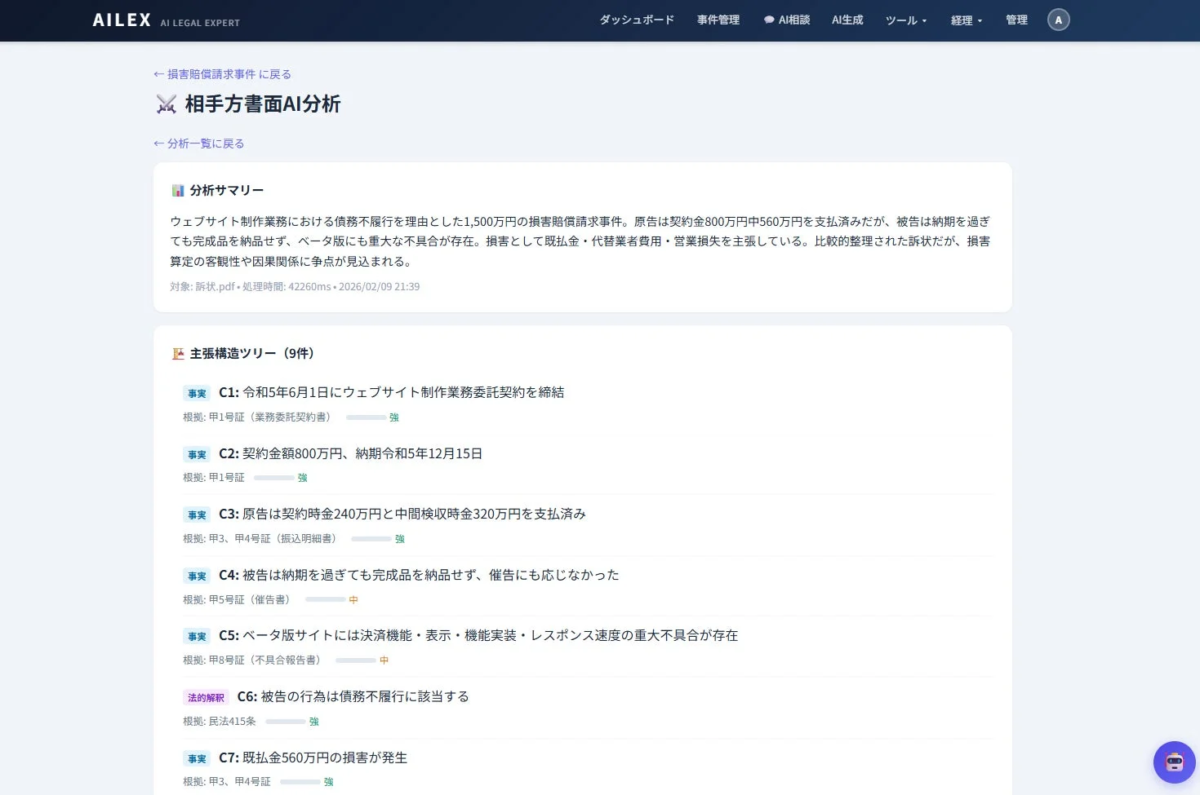Click the 事実 badge on claim C5
Viewport: 1200px width, 795px height.
[195, 635]
